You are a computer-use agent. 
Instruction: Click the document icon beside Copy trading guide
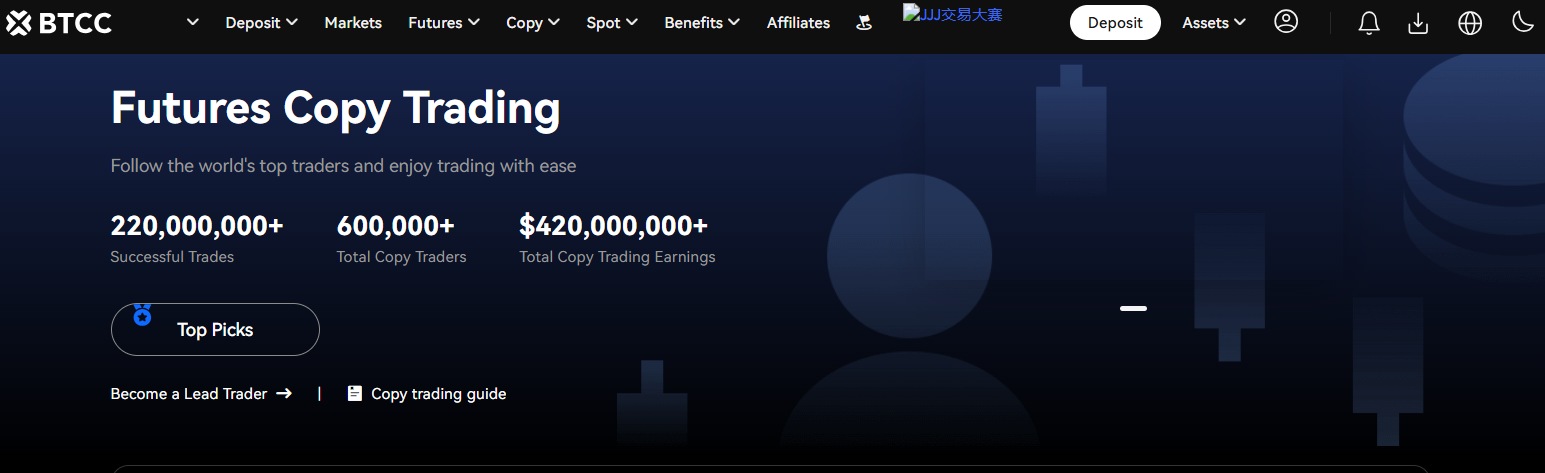pos(354,393)
